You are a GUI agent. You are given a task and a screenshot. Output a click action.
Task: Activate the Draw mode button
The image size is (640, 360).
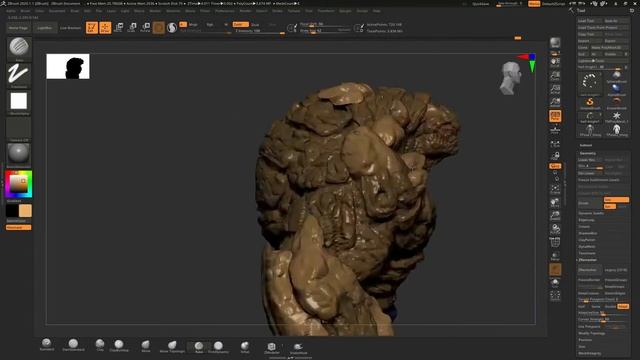click(x=105, y=27)
